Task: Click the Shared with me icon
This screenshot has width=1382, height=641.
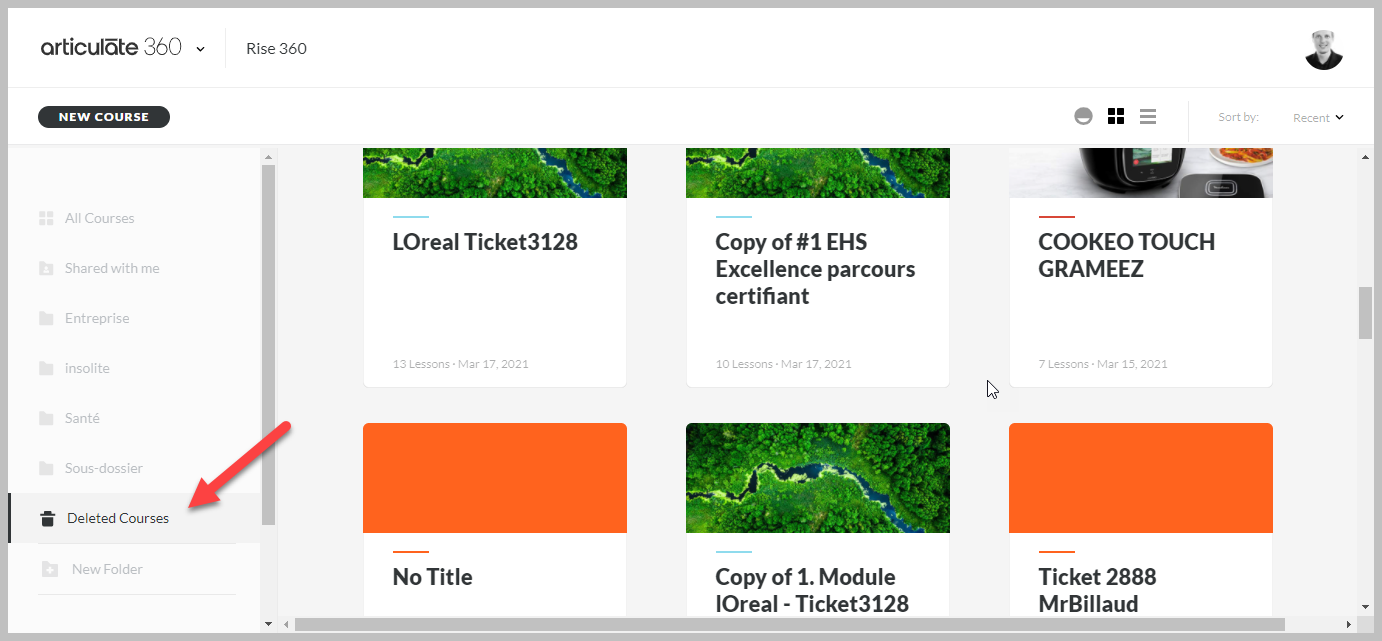Action: tap(46, 268)
